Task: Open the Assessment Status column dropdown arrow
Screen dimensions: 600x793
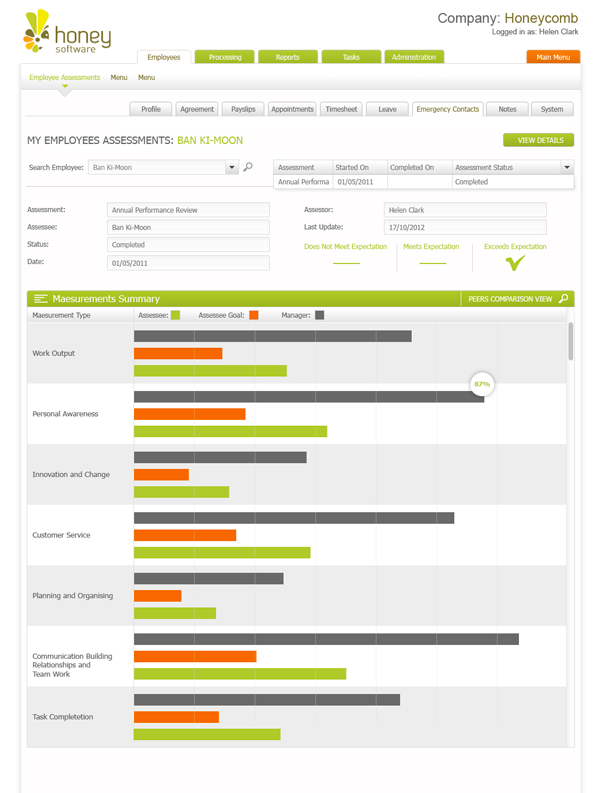Action: tap(567, 168)
